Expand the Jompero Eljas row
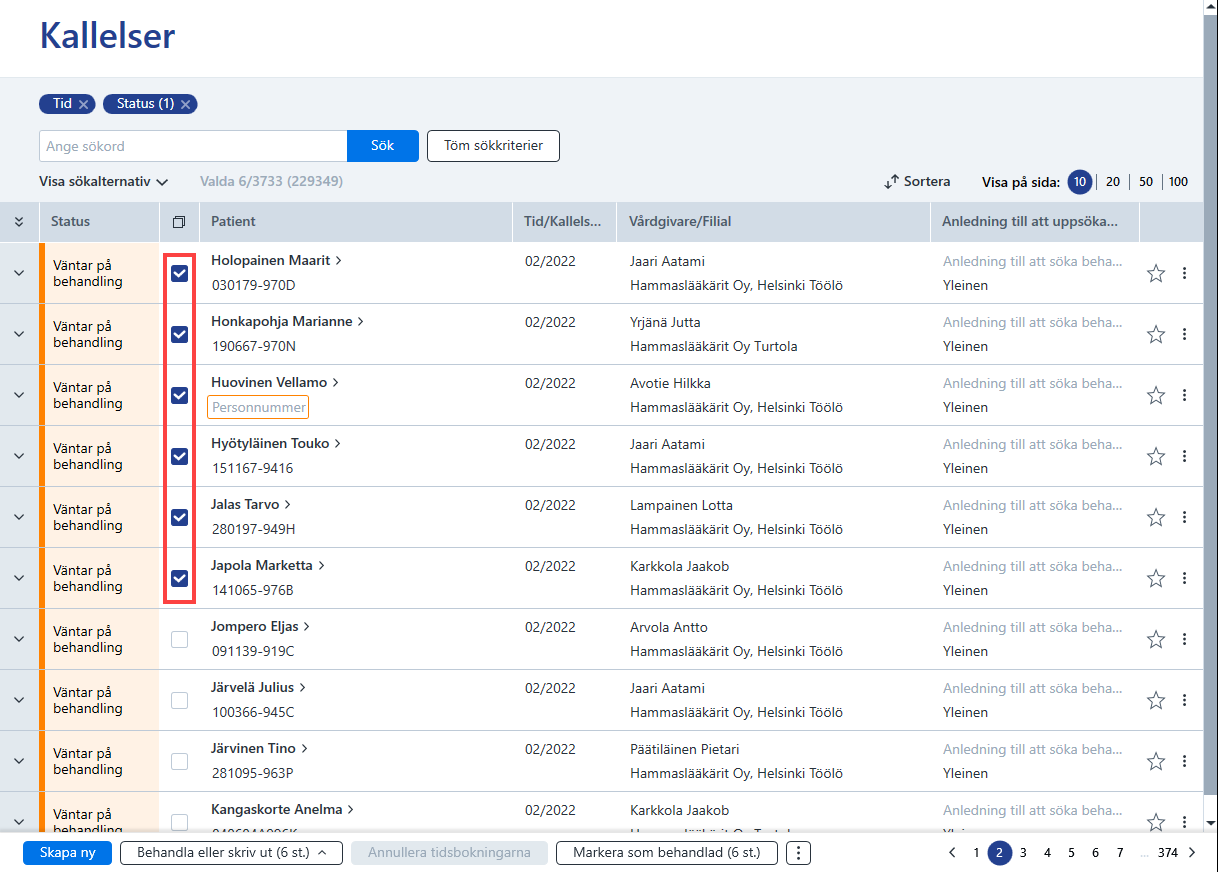Viewport: 1218px width, 872px height. point(19,639)
